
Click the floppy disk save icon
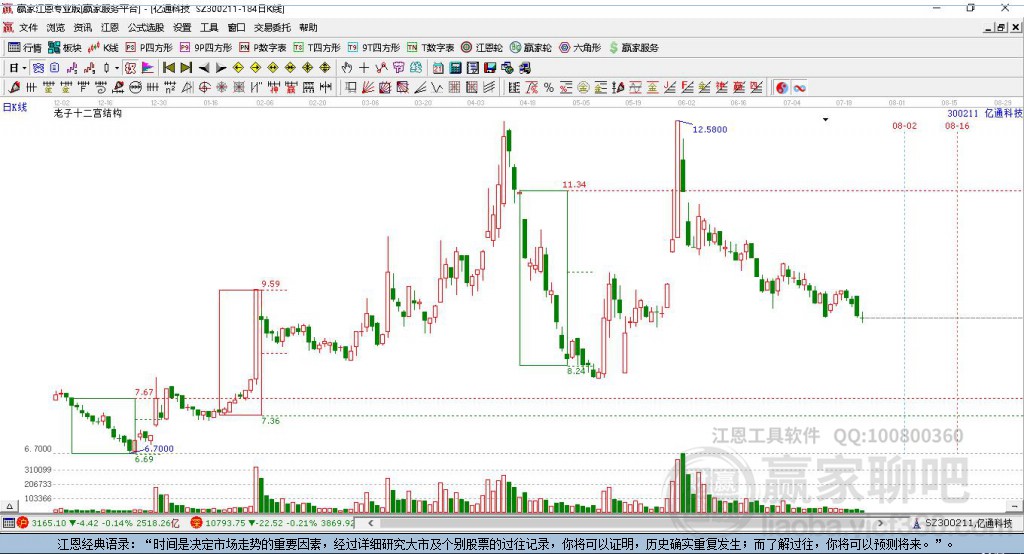(x=490, y=68)
